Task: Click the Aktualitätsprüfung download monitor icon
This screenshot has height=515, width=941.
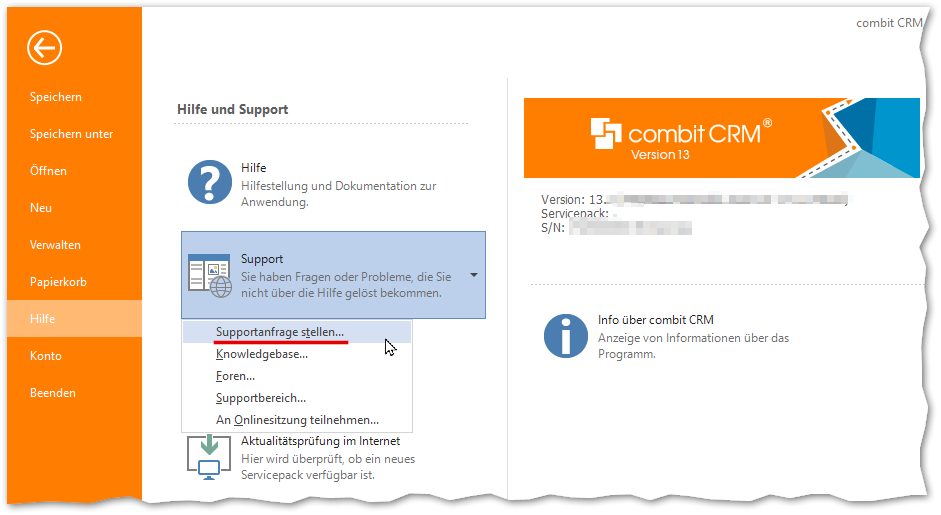Action: 210,455
